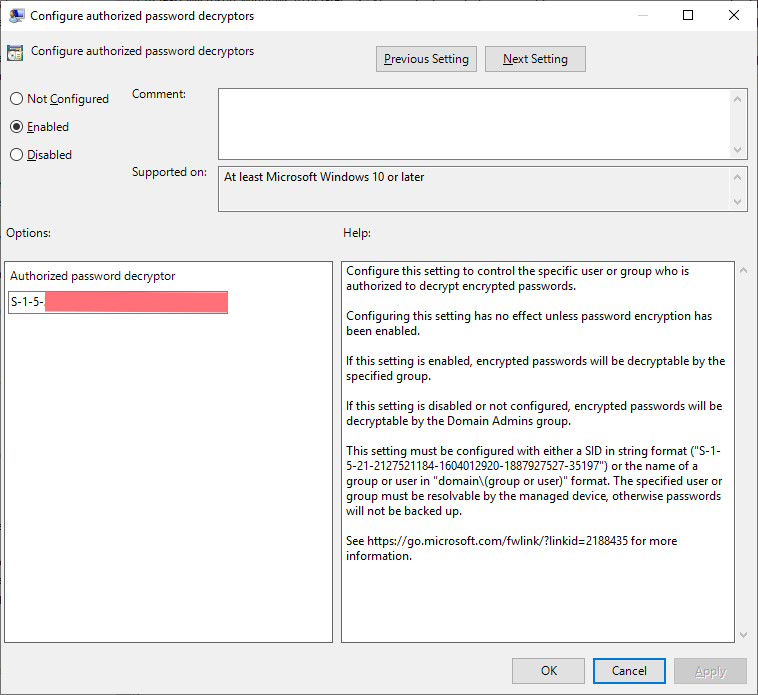Click Comment box scroll up arrow
This screenshot has height=695, width=758.
click(x=739, y=97)
